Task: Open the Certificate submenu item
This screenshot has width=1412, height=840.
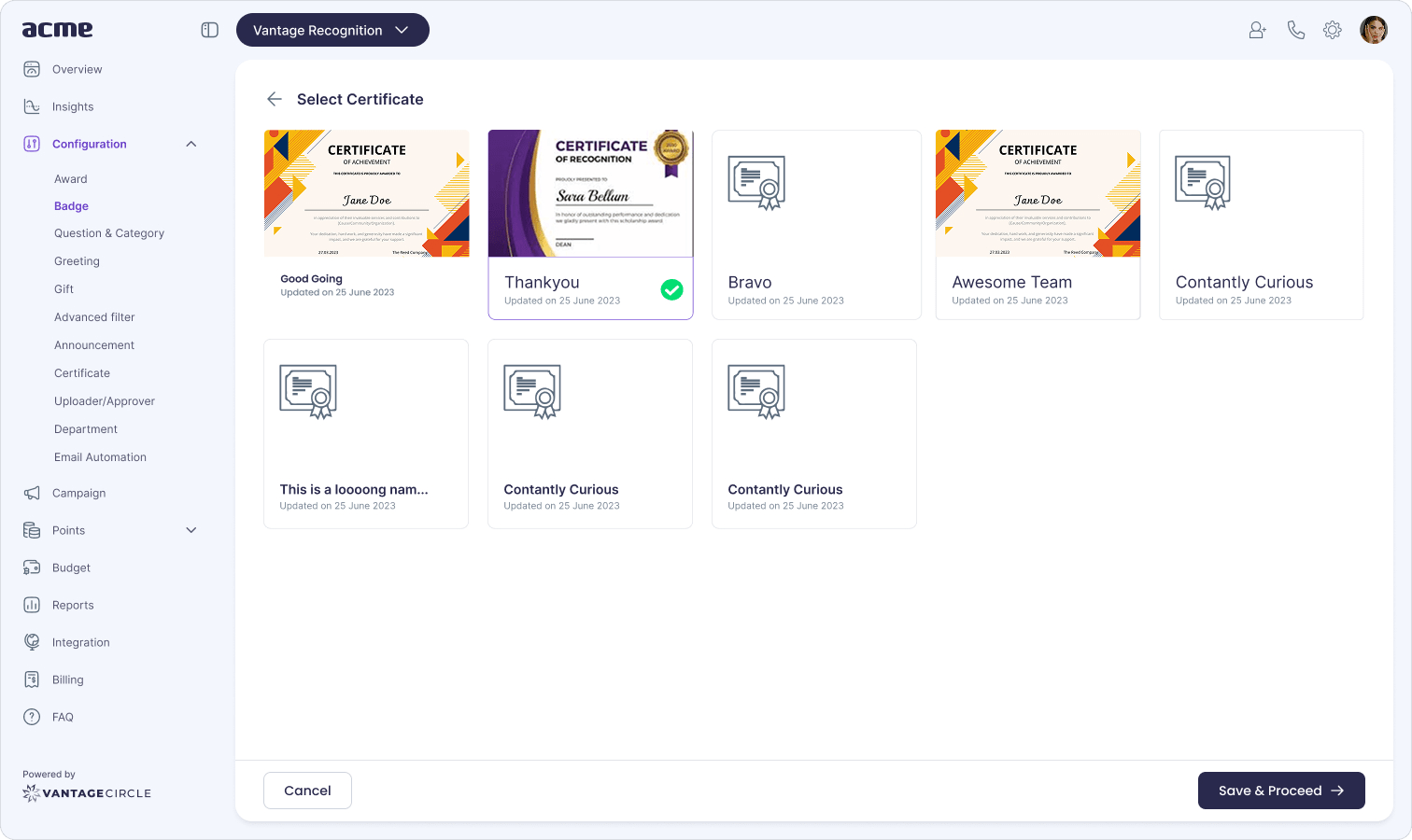Action: pos(82,373)
